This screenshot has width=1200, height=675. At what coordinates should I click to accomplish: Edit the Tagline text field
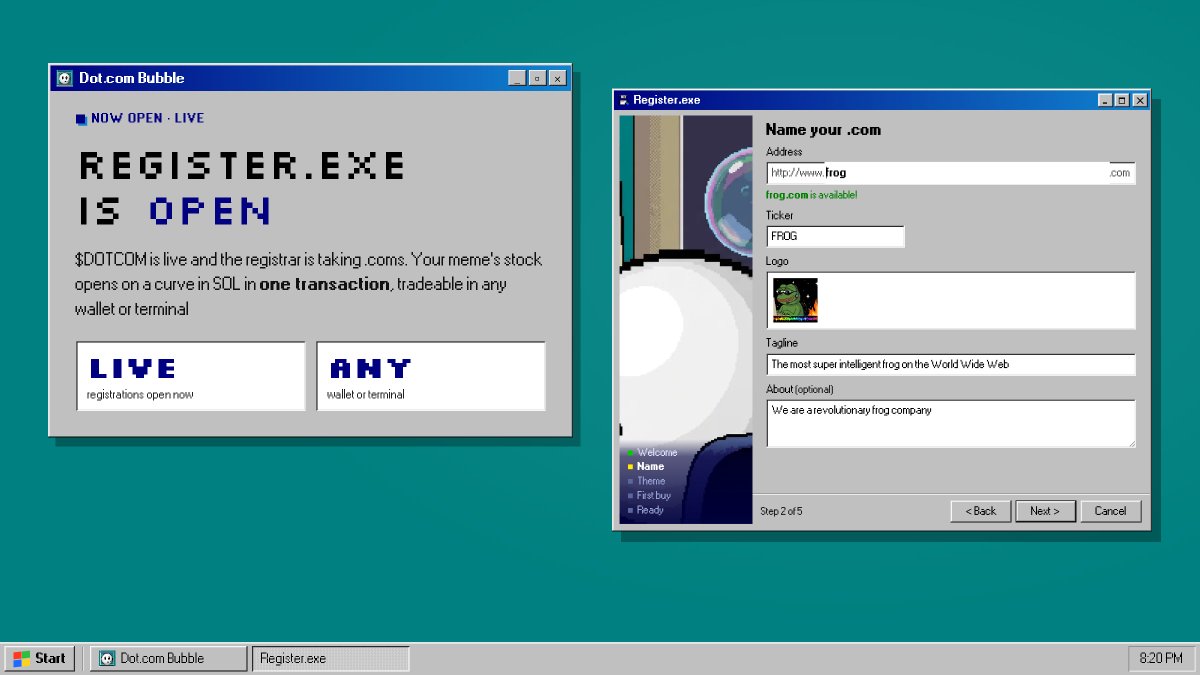click(x=951, y=365)
